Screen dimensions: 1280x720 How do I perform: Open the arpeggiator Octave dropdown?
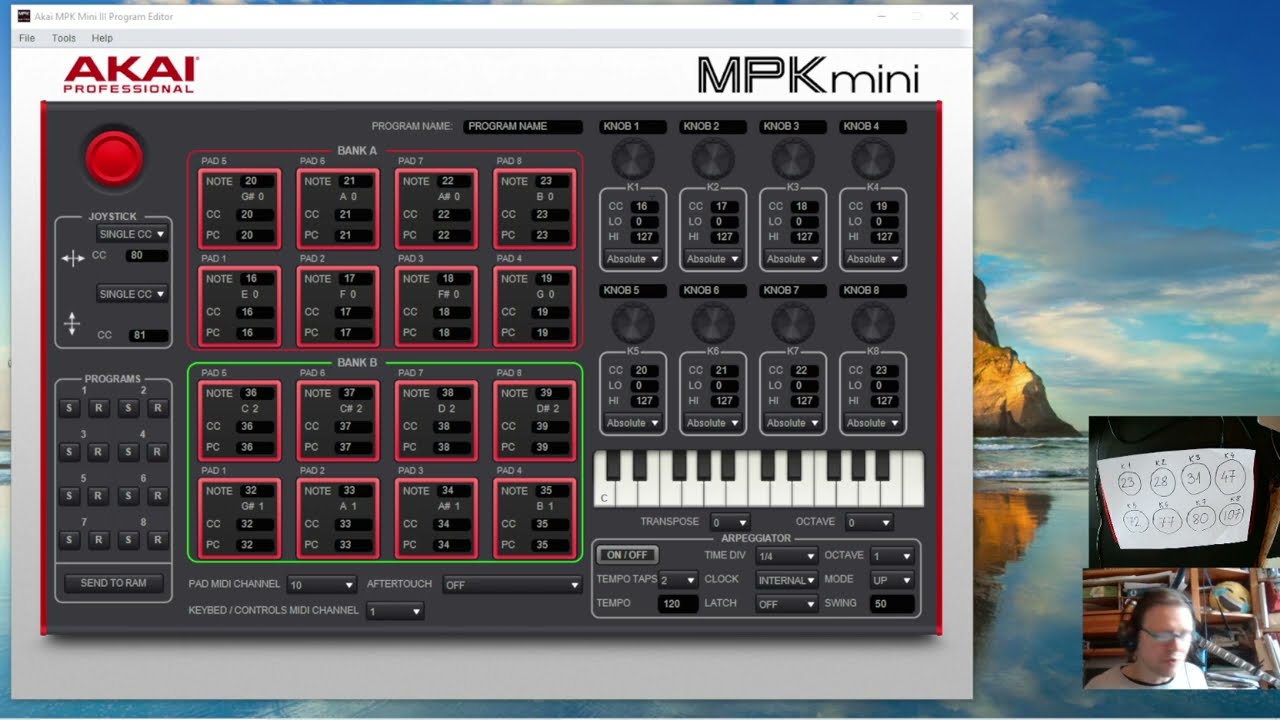tap(892, 556)
